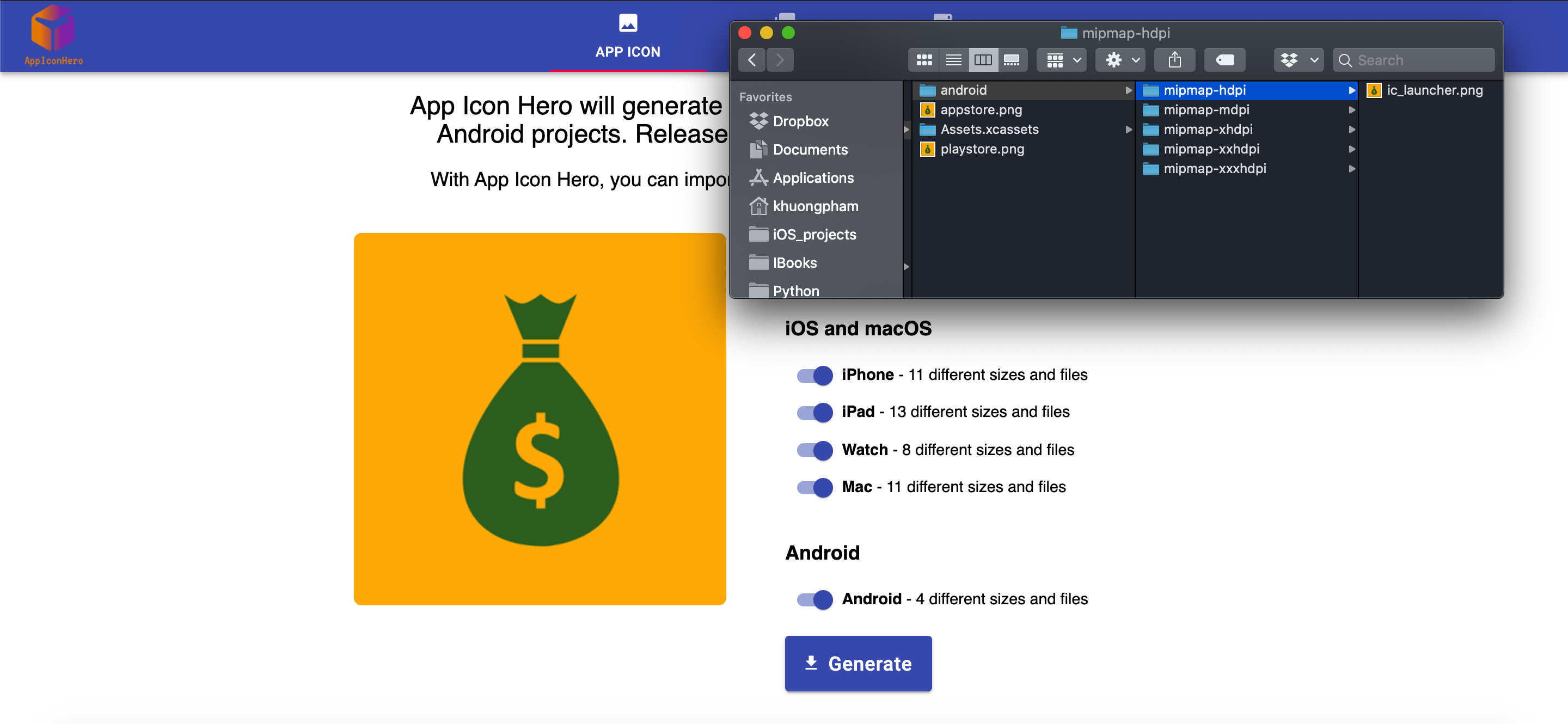Disable the iPad icon sizes toggle
The height and width of the screenshot is (724, 1568).
pyautogui.click(x=814, y=412)
